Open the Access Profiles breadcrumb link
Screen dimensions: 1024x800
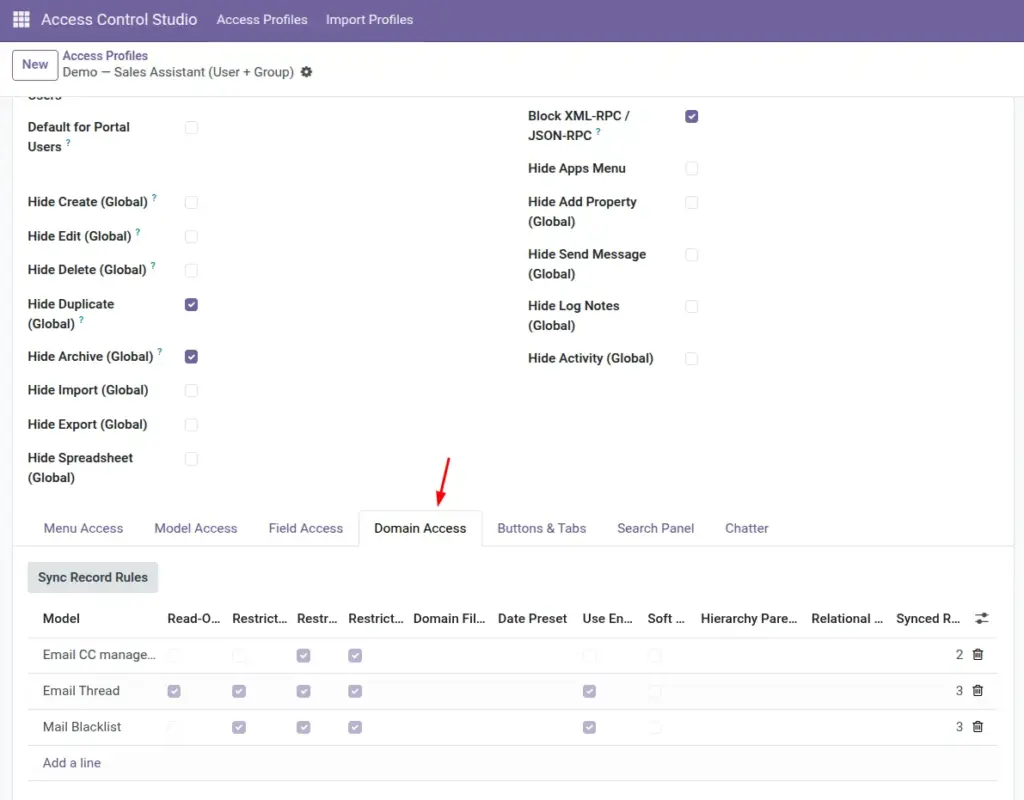[105, 56]
